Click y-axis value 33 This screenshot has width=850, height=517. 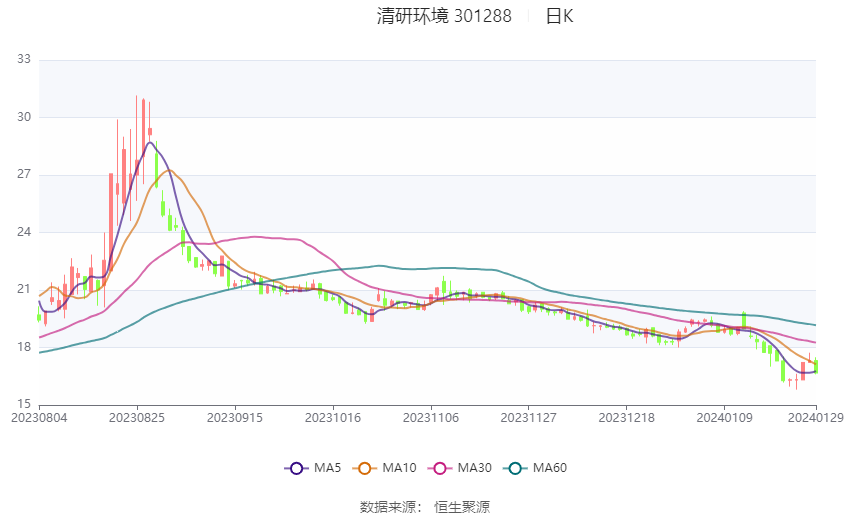(24, 59)
